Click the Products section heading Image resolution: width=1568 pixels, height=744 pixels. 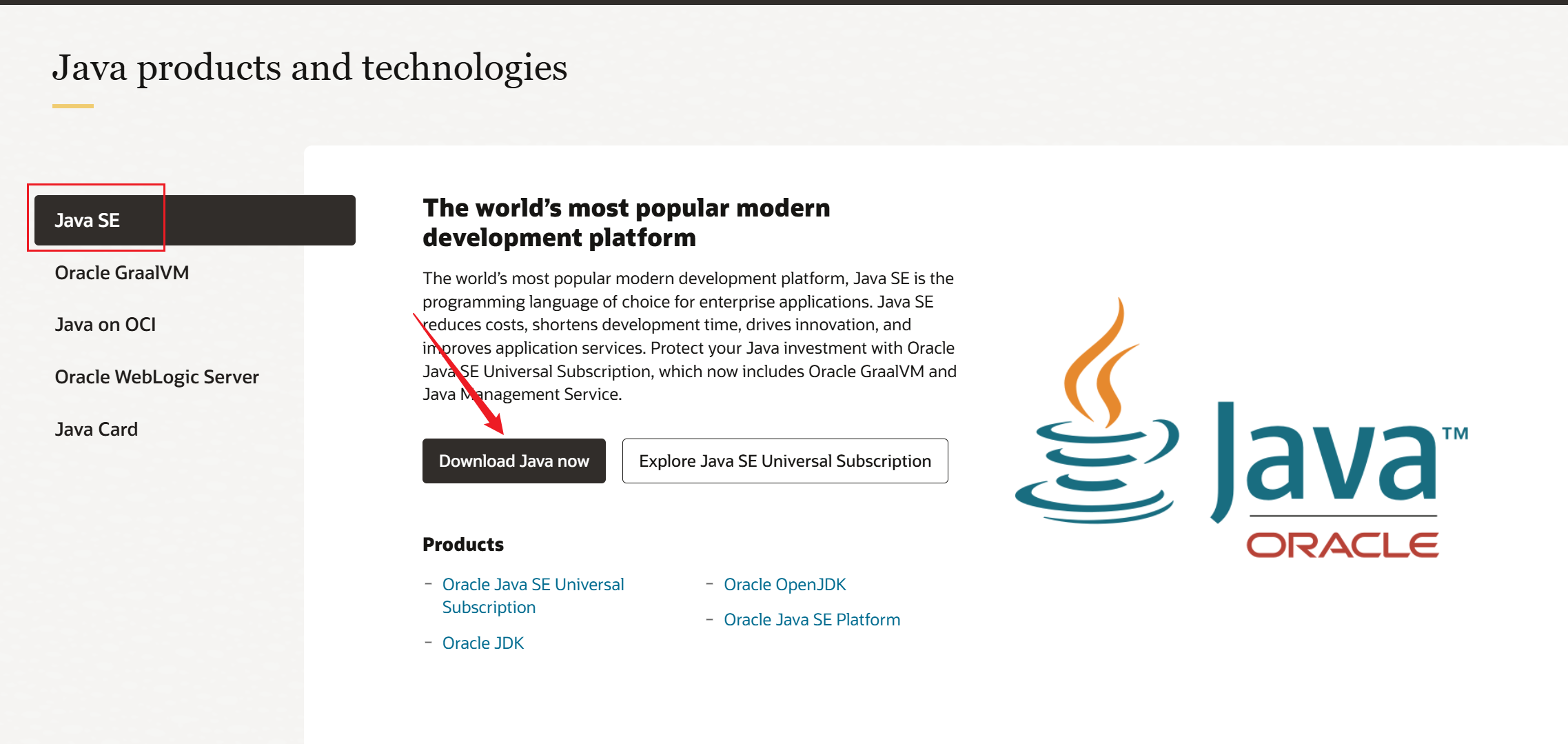coord(463,545)
